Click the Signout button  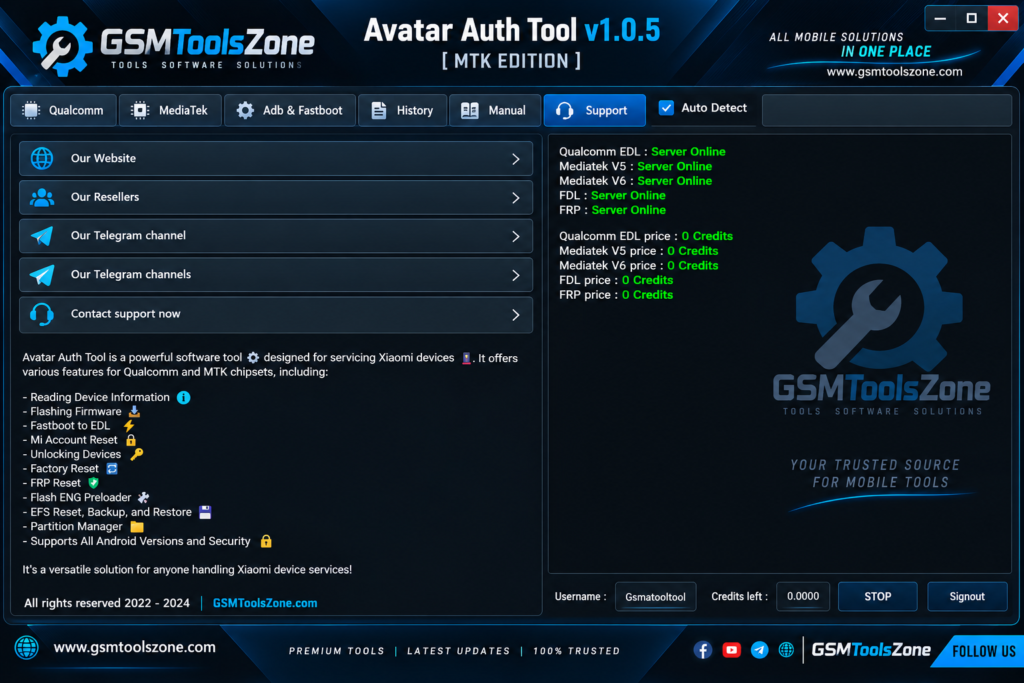[x=967, y=596]
